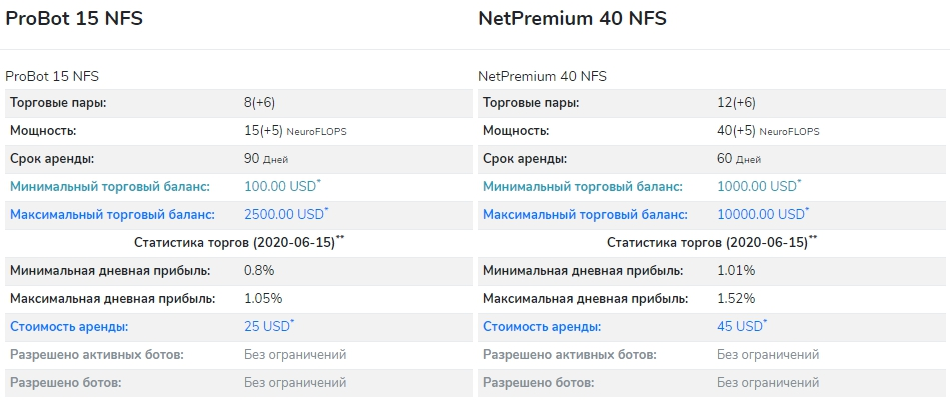Click NetPremium 1000.00 USD minimum balance value
This screenshot has height=401, width=950.
pyautogui.click(x=759, y=186)
